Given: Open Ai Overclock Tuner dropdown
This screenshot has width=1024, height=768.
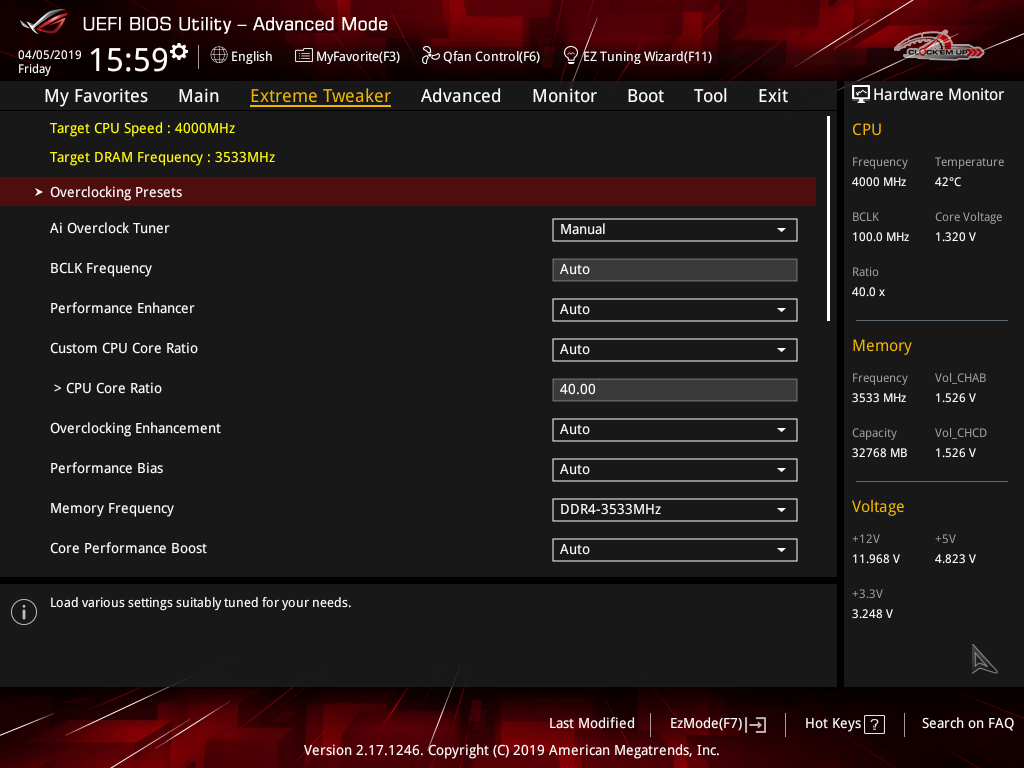Looking at the screenshot, I should [674, 229].
